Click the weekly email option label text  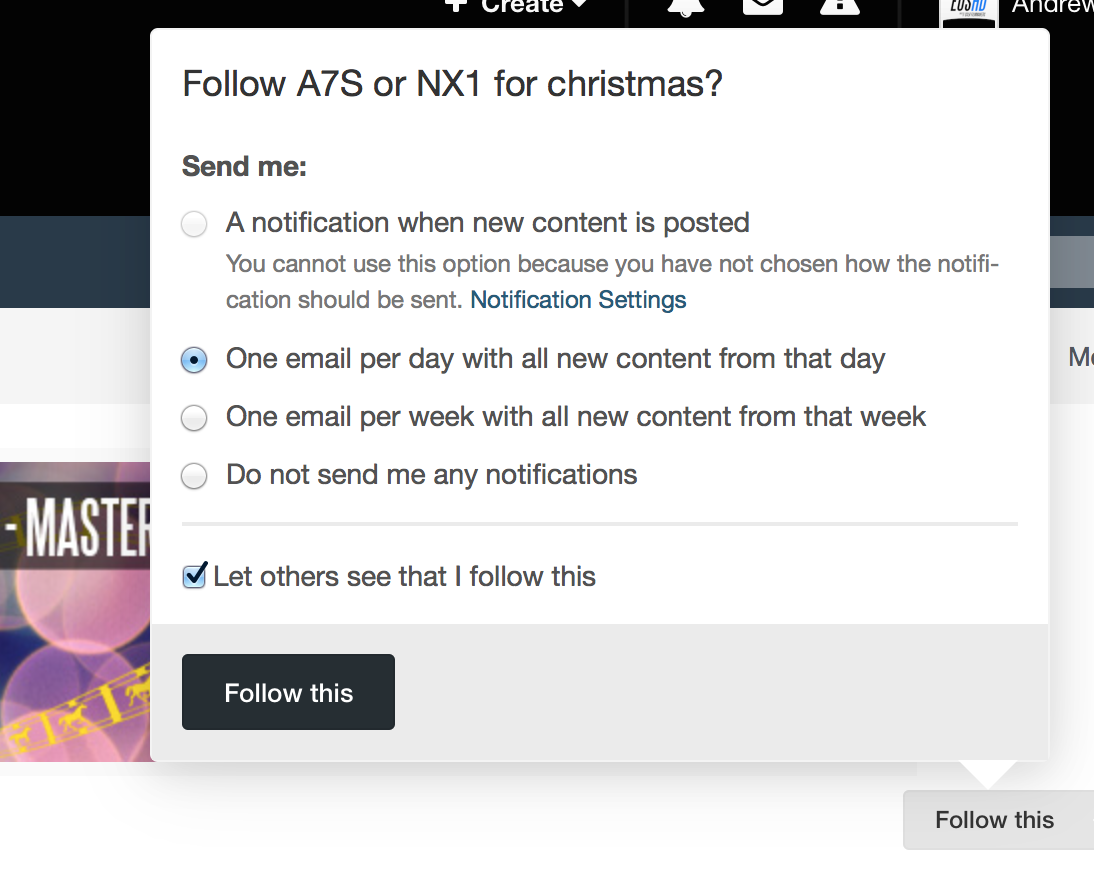[x=576, y=417]
